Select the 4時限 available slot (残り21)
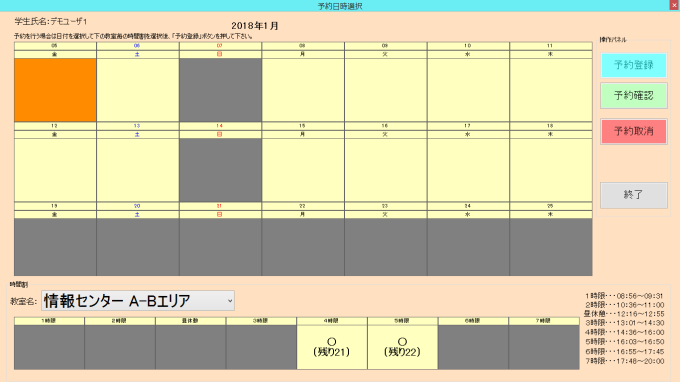Image resolution: width=680 pixels, height=382 pixels. (332, 347)
